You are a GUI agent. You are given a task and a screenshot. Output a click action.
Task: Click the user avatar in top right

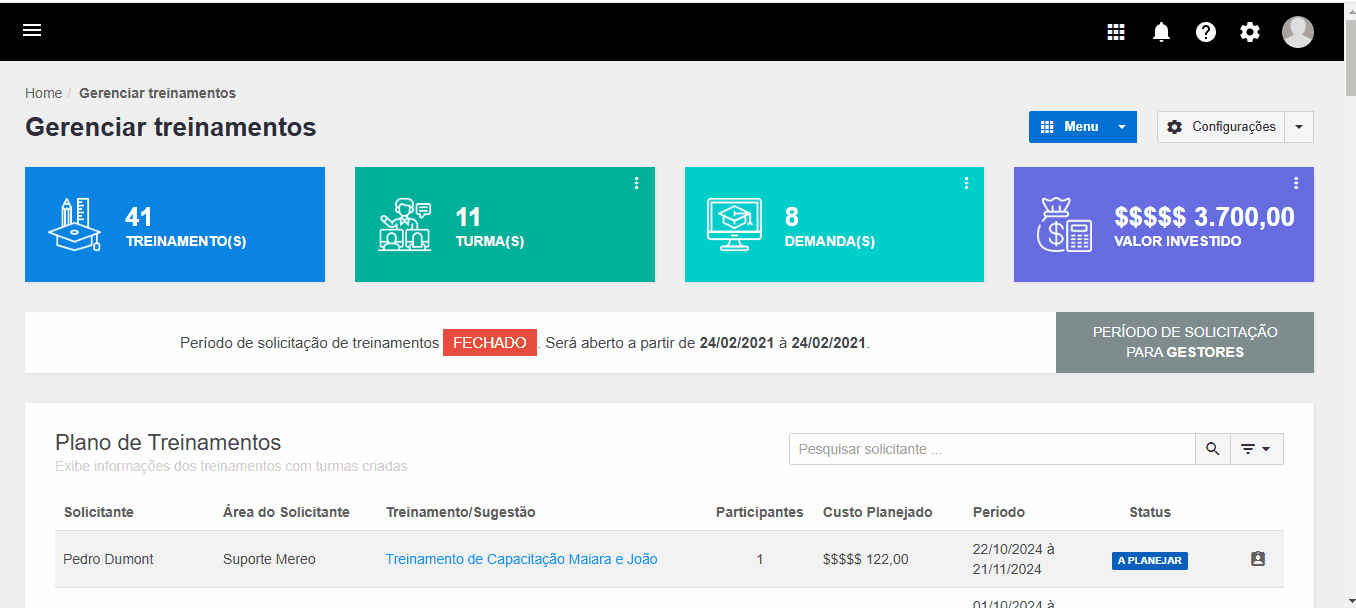(x=1297, y=31)
